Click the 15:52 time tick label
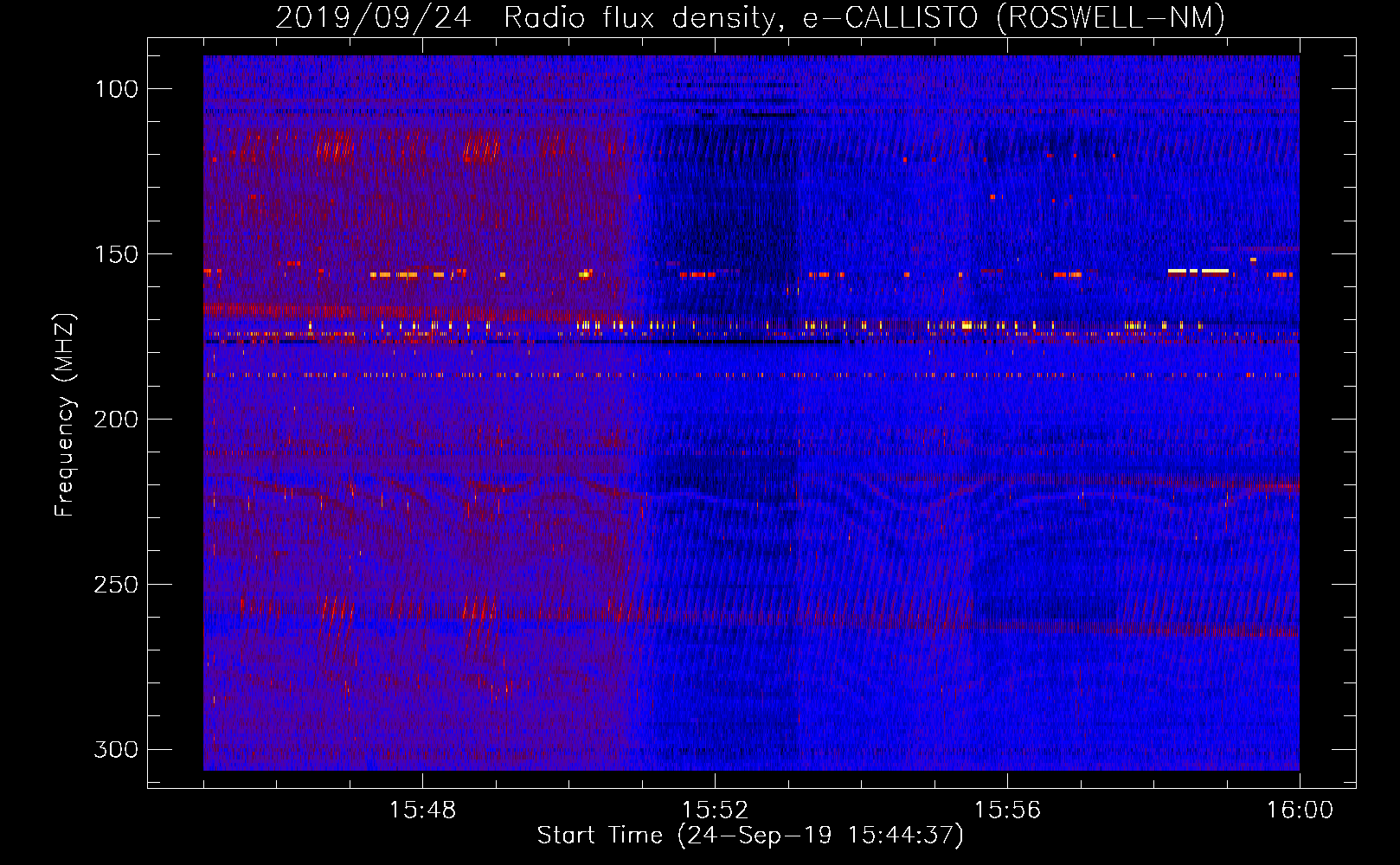This screenshot has width=1400, height=865. (x=715, y=811)
